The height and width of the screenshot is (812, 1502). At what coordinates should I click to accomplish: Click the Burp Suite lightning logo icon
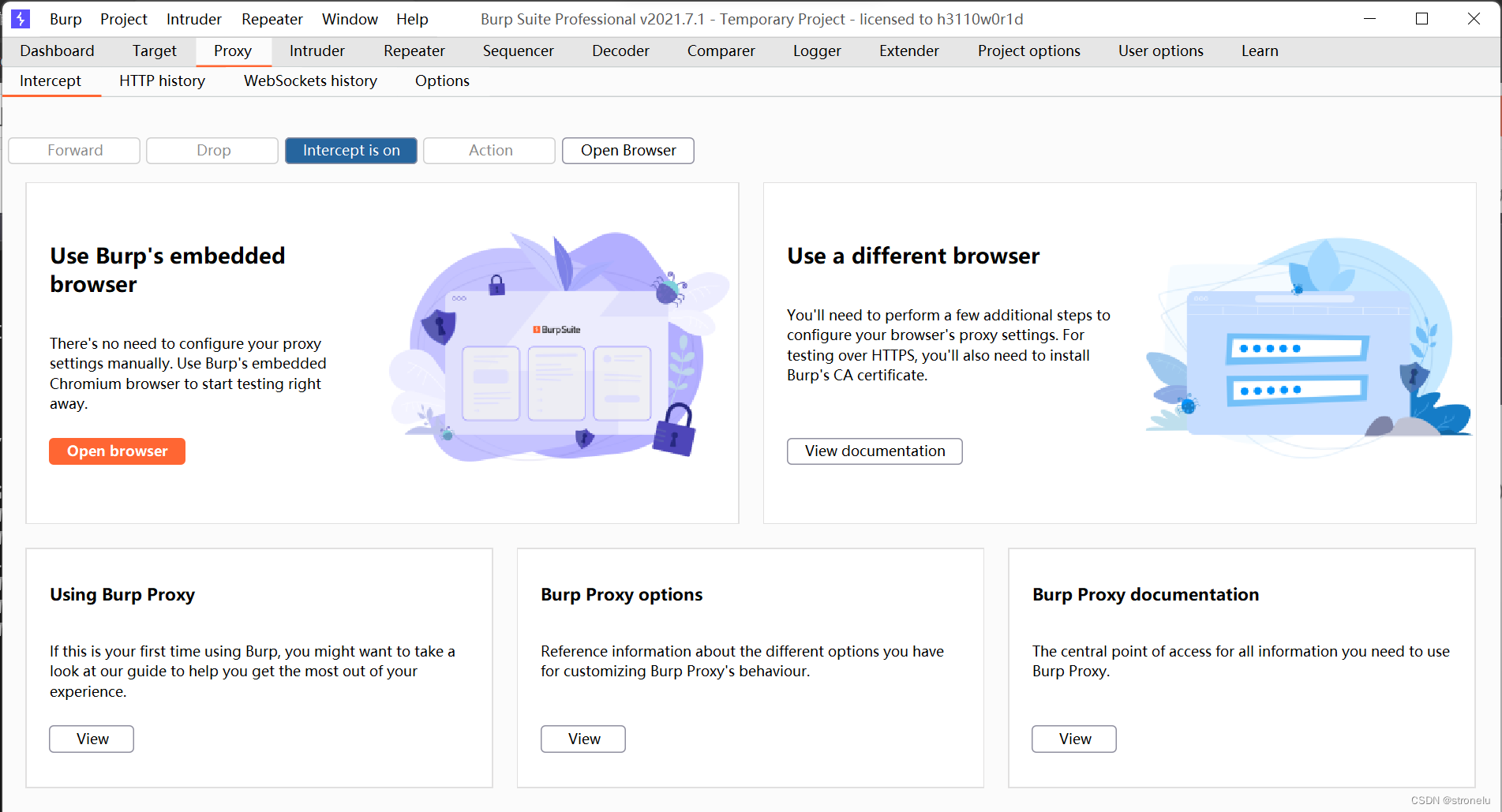click(21, 19)
